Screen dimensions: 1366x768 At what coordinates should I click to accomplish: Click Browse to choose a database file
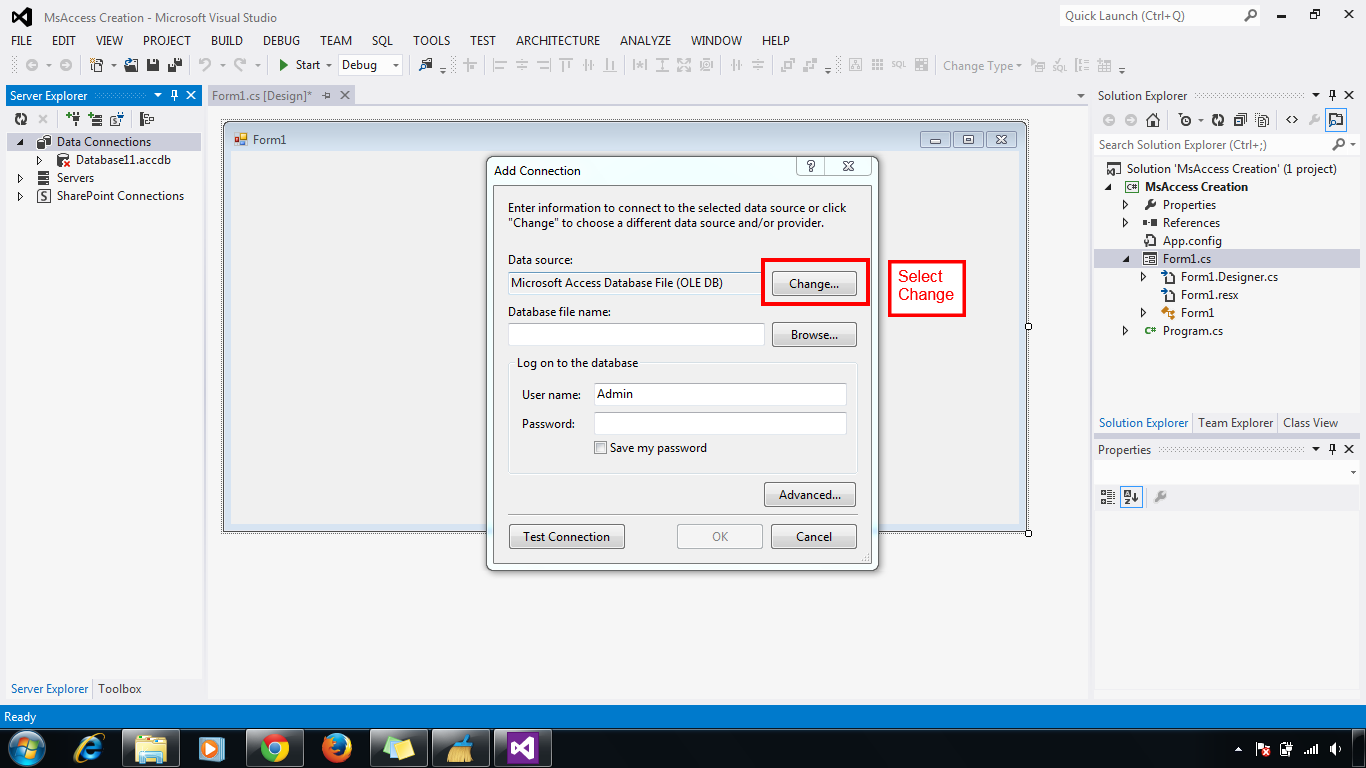(x=813, y=334)
